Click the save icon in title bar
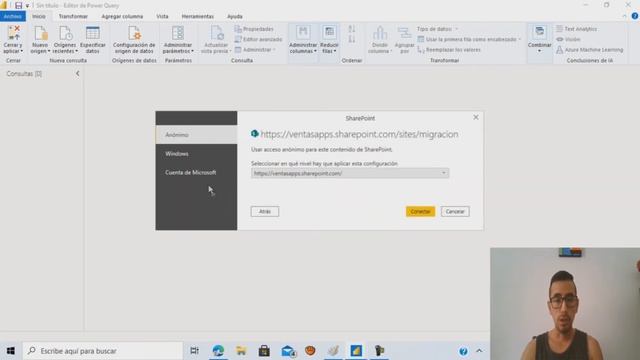Screen dimensions: 640x360 (18, 5)
